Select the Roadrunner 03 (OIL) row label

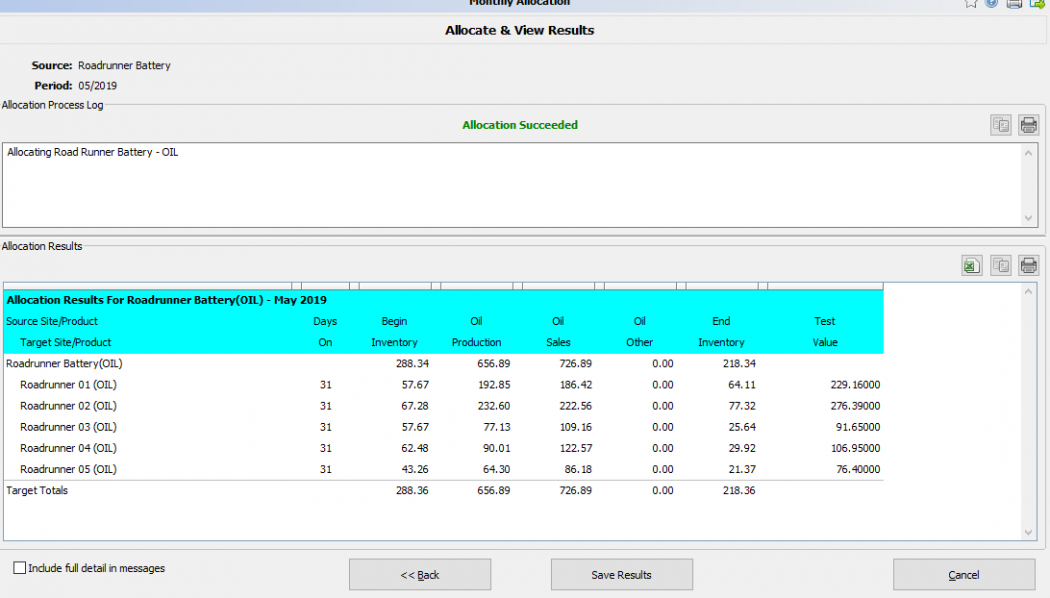[x=68, y=427]
